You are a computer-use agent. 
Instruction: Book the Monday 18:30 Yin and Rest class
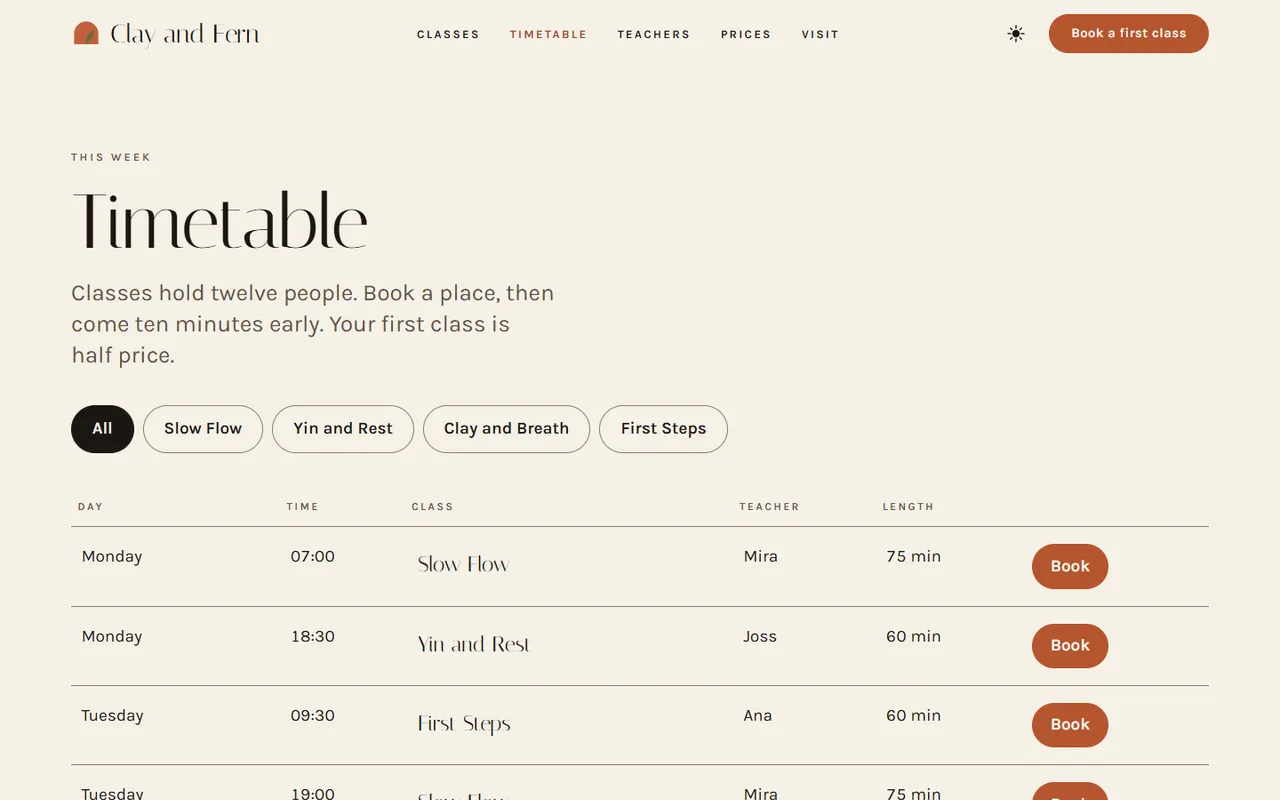coord(1070,646)
